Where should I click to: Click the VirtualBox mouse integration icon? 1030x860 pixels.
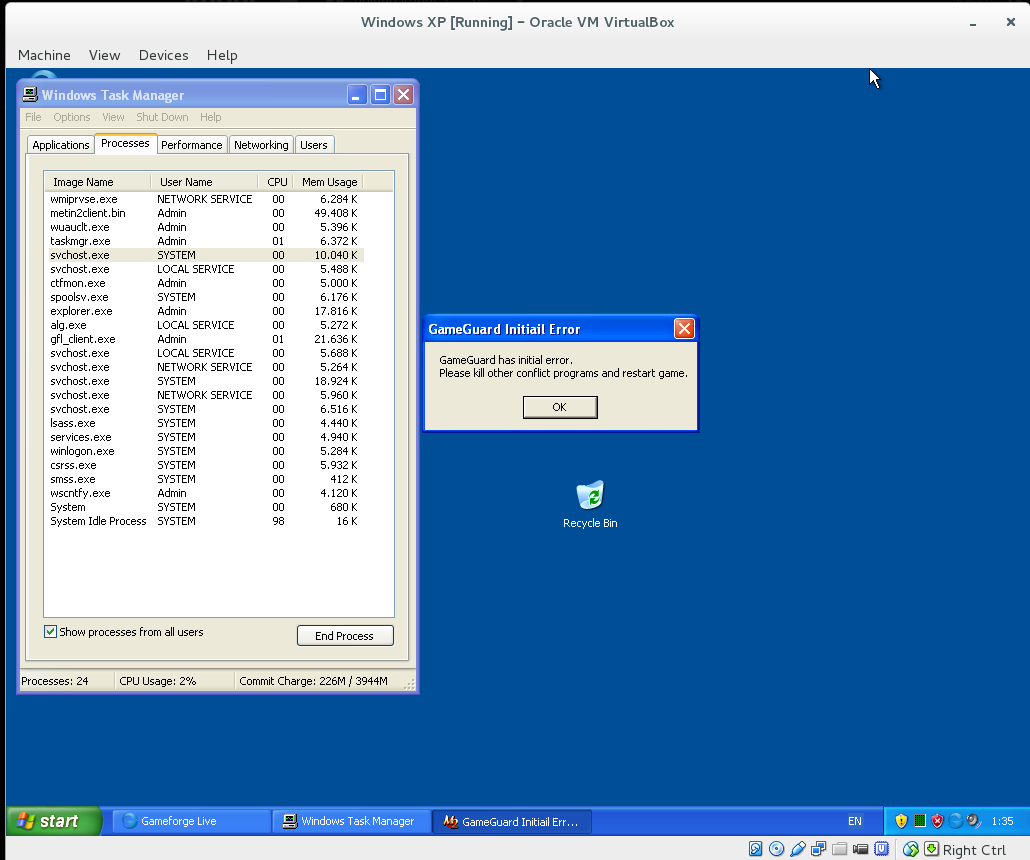coord(910,849)
